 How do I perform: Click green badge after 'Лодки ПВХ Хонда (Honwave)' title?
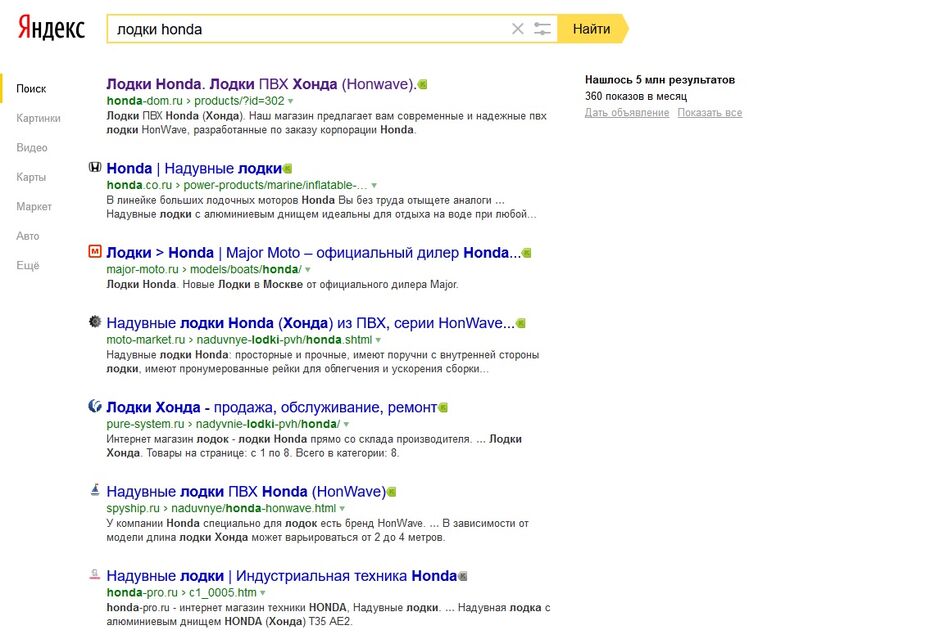[x=423, y=85]
